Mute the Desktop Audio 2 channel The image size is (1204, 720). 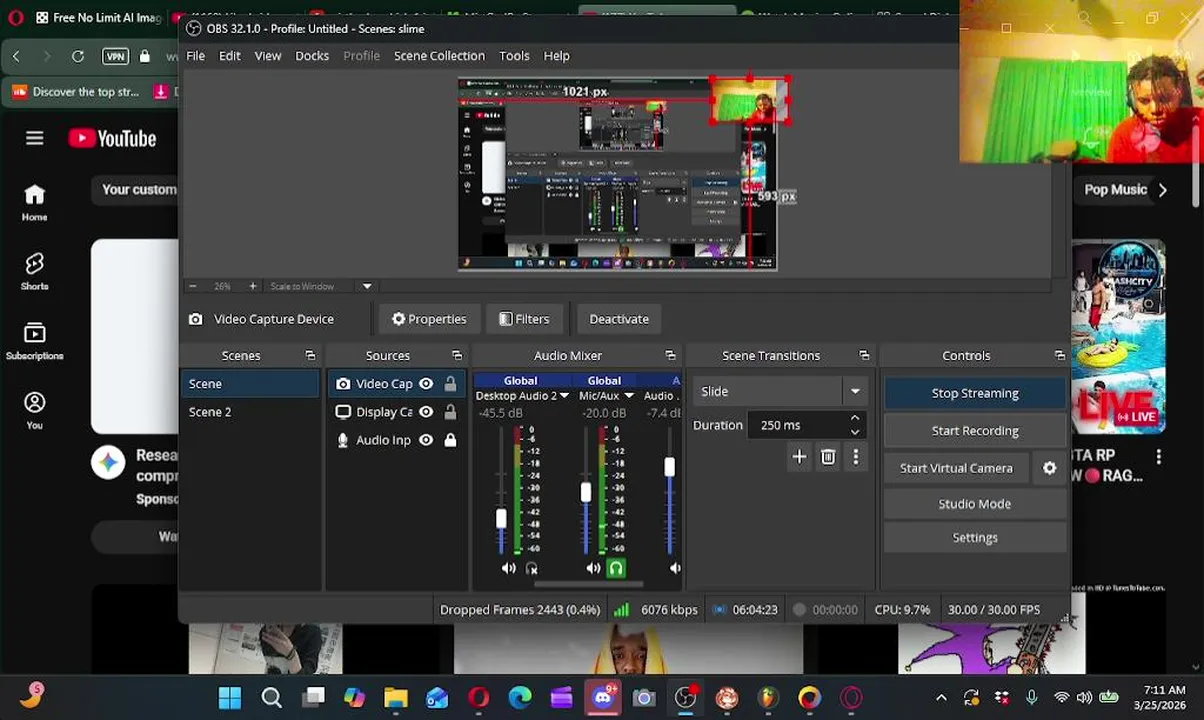pos(508,568)
